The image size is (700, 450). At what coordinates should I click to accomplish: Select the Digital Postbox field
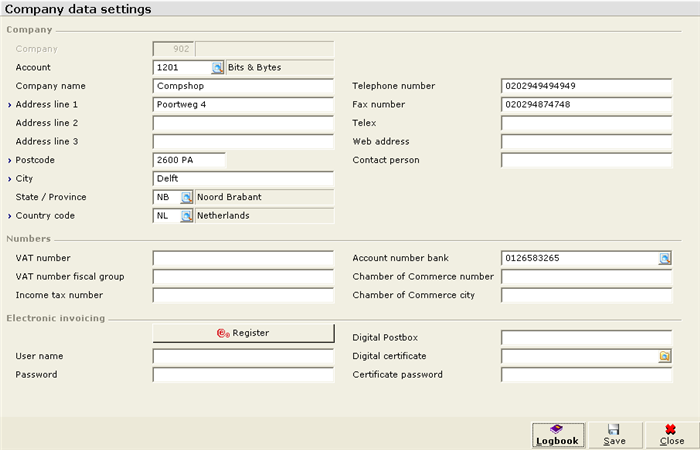587,338
